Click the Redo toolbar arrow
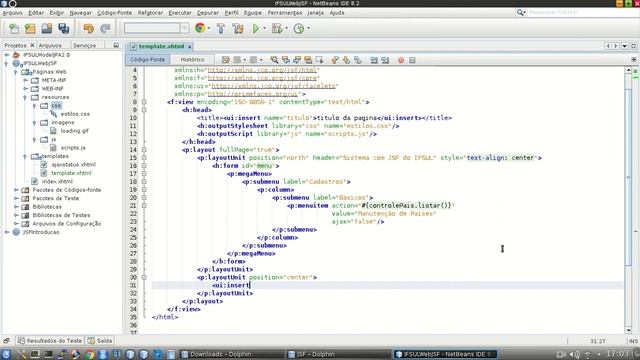The image size is (640, 360). pyautogui.click(x=105, y=29)
